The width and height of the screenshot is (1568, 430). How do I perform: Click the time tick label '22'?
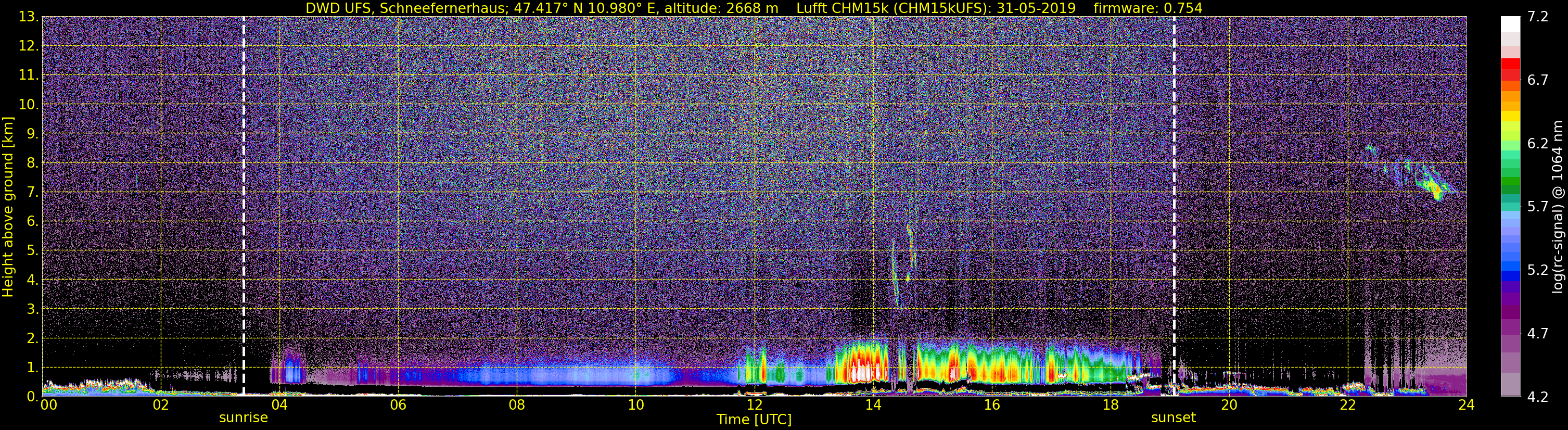pyautogui.click(x=1348, y=406)
